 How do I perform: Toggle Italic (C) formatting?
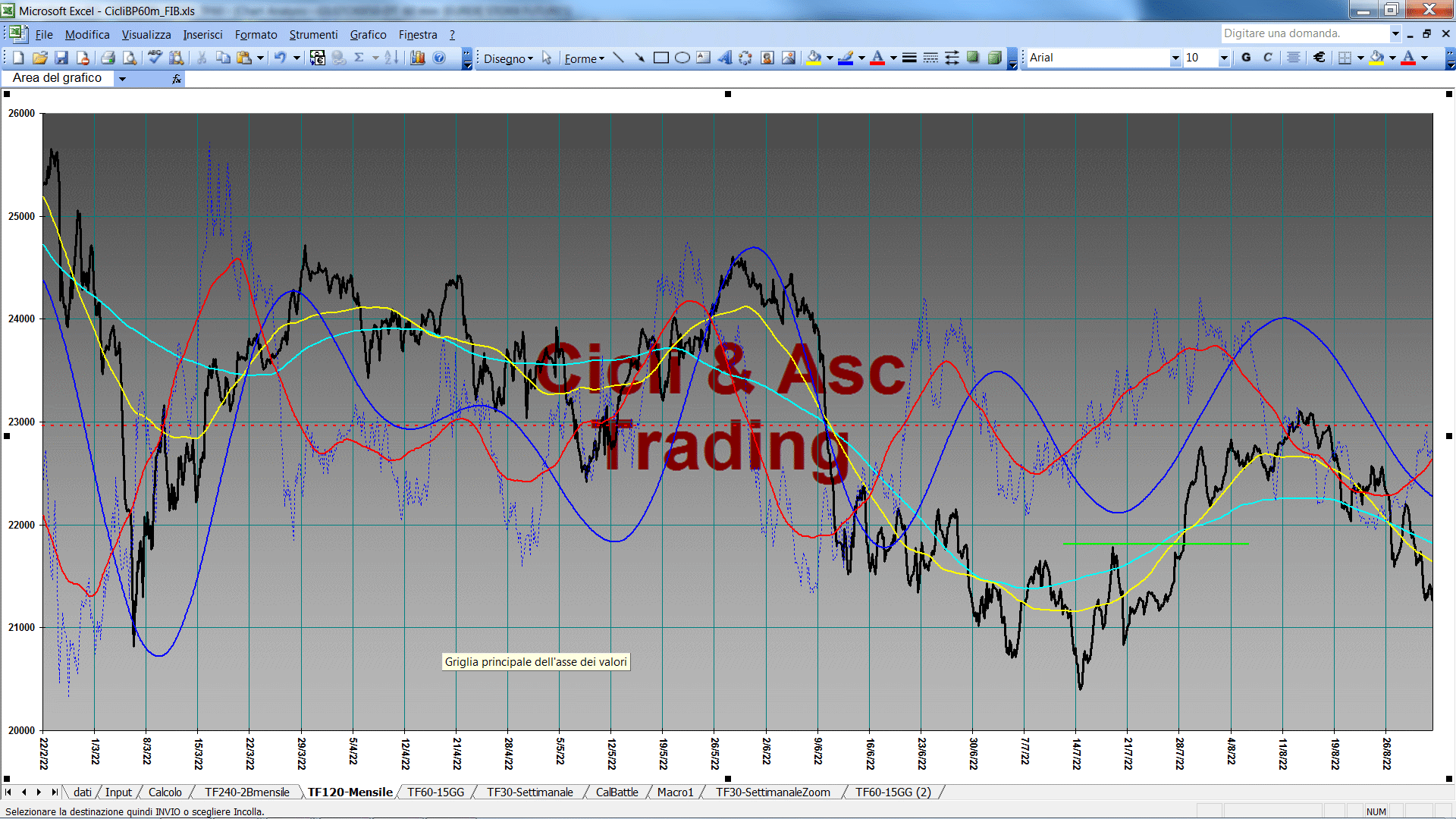1267,58
